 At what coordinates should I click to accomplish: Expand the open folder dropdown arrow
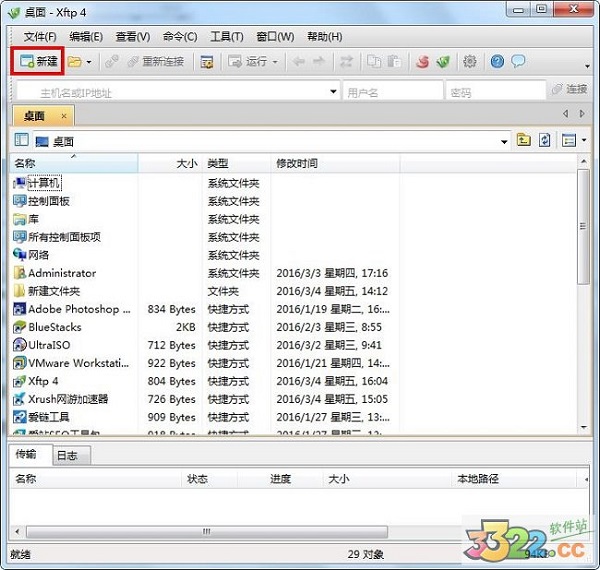(x=89, y=62)
